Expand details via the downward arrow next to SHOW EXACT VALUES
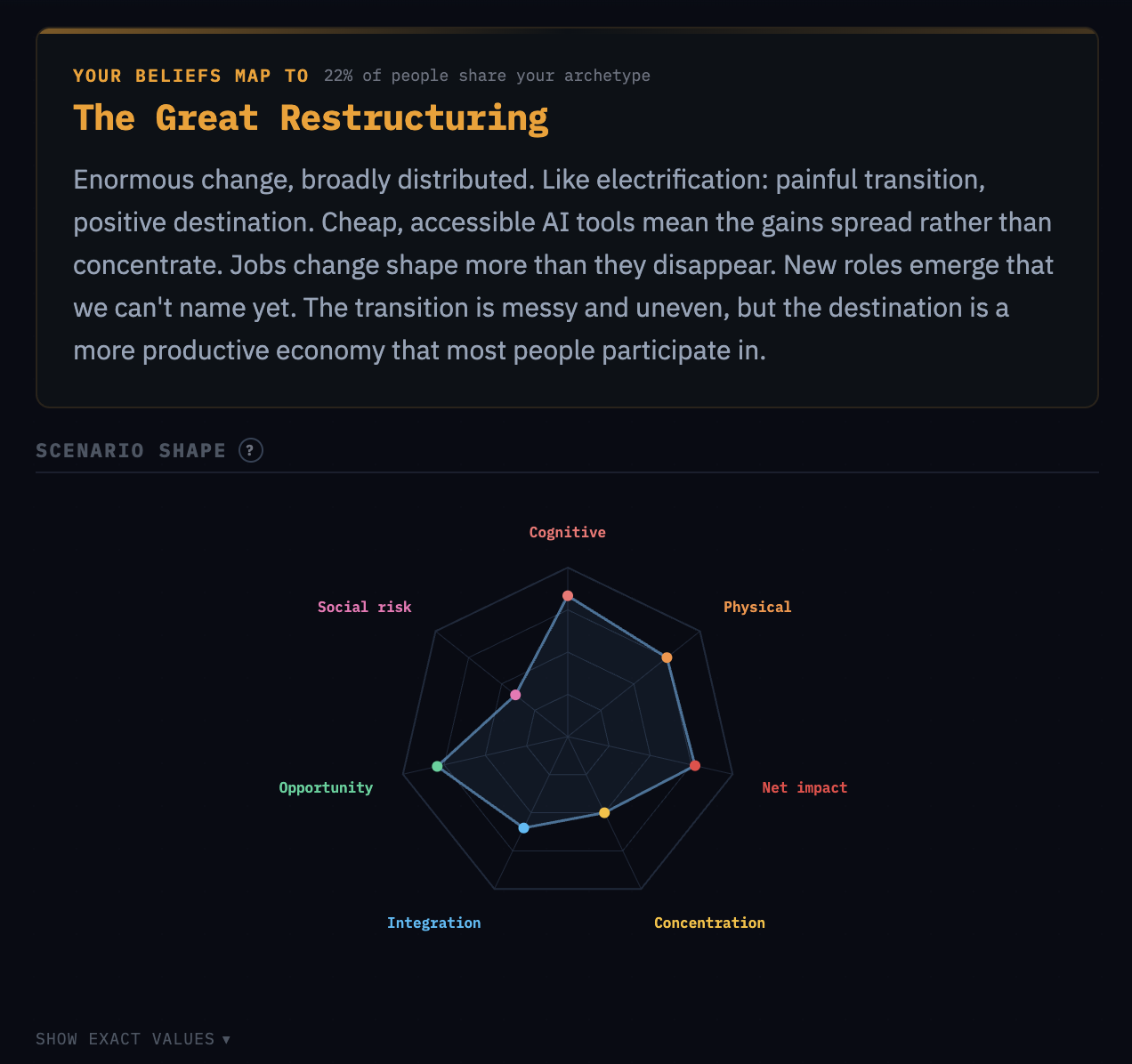The width and height of the screenshot is (1132, 1064). click(226, 1039)
